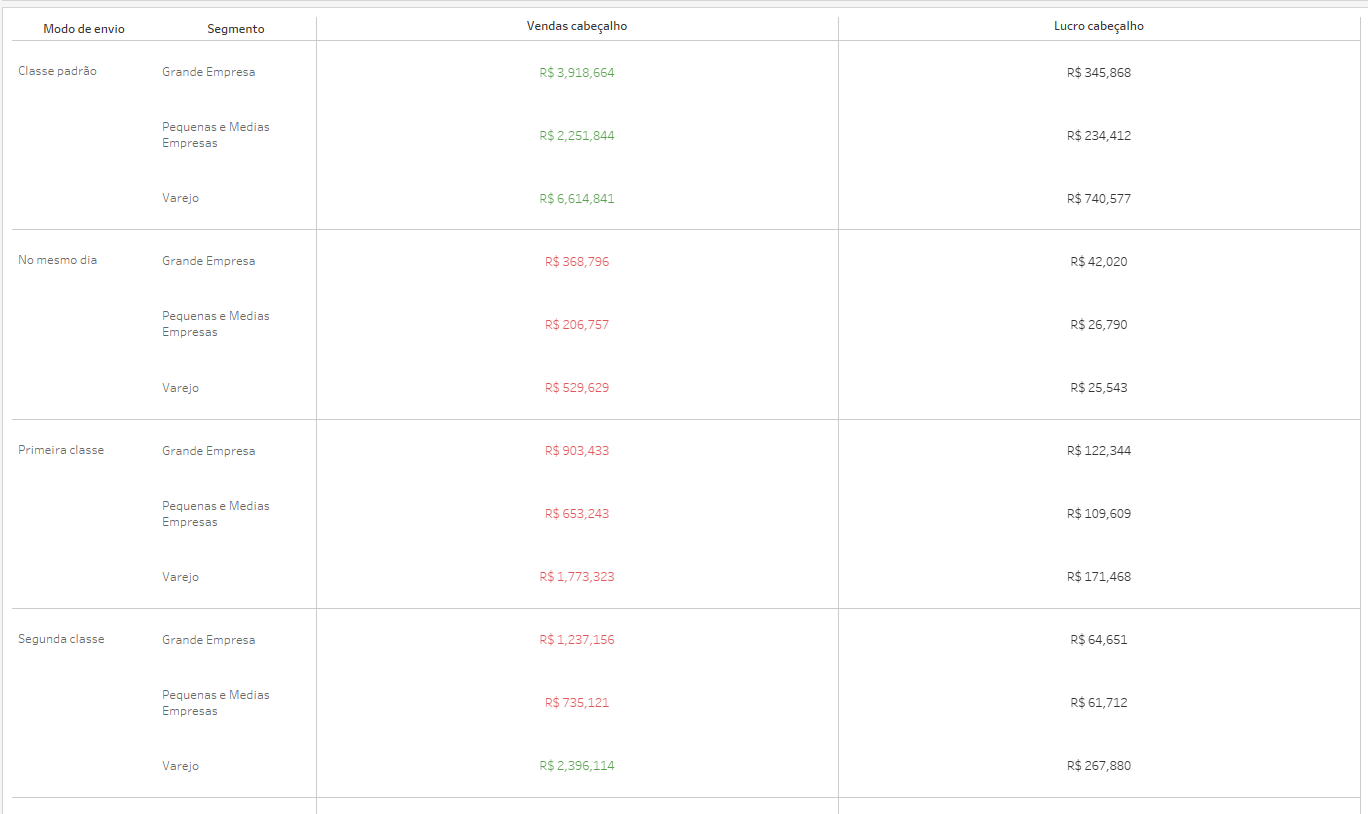
Task: Click profit value R$ 345,868
Action: [x=1099, y=73]
